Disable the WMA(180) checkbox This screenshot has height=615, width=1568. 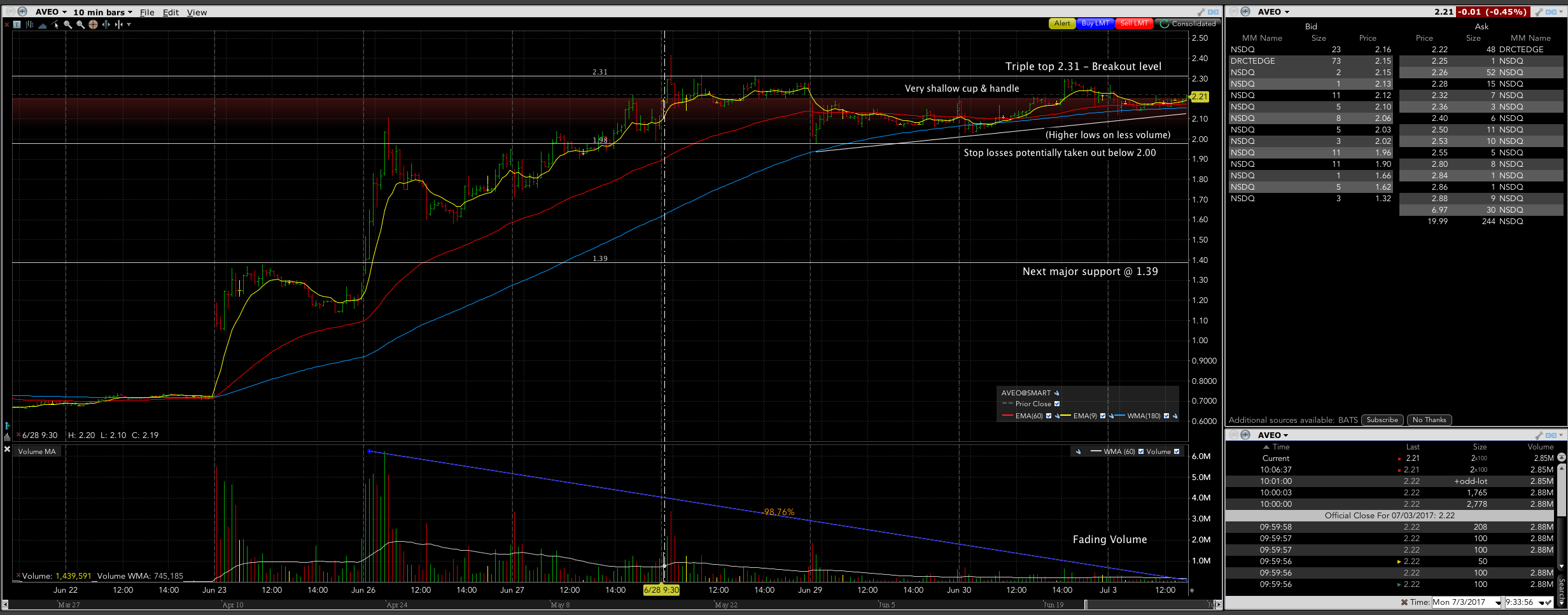(x=1166, y=416)
